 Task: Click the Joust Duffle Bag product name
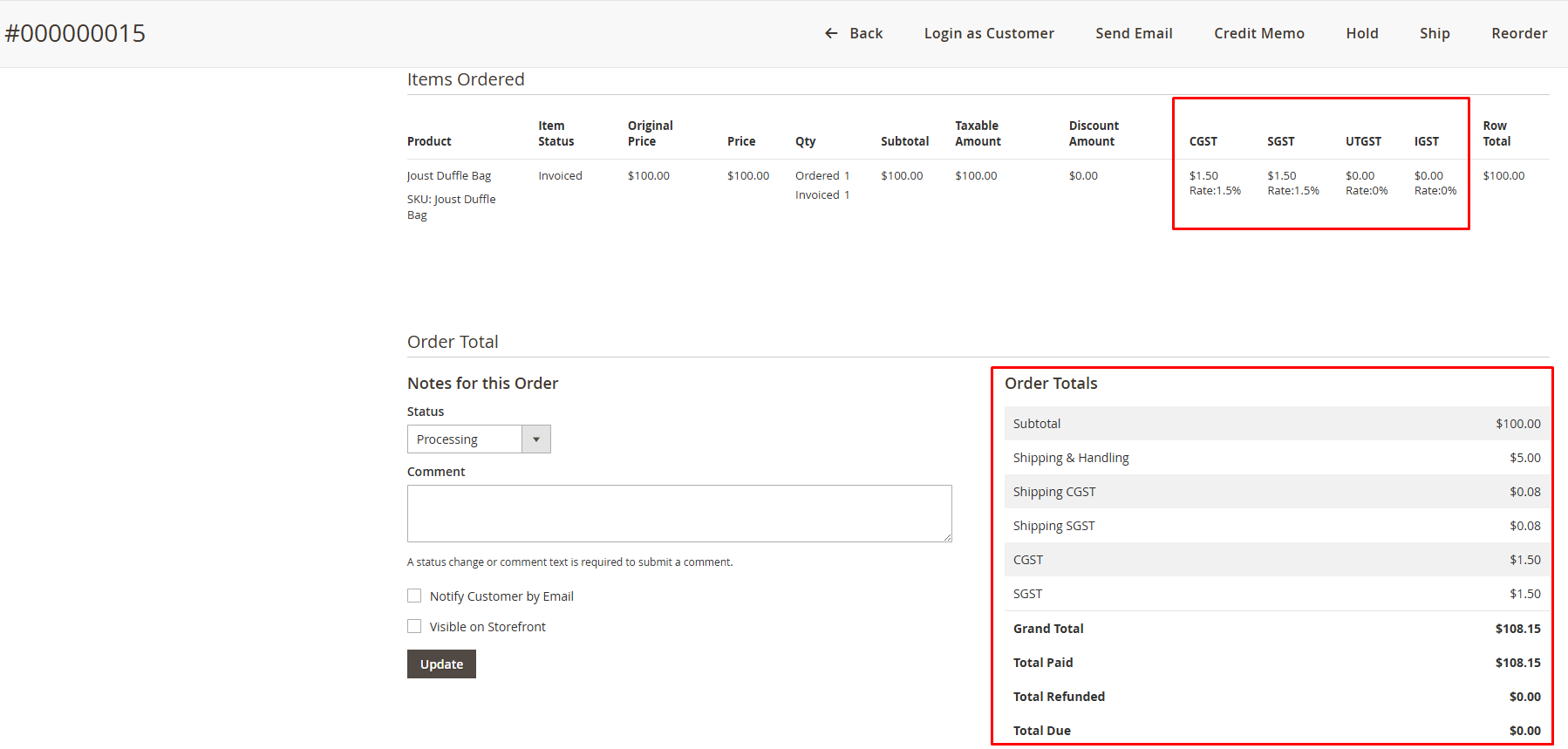pos(449,176)
